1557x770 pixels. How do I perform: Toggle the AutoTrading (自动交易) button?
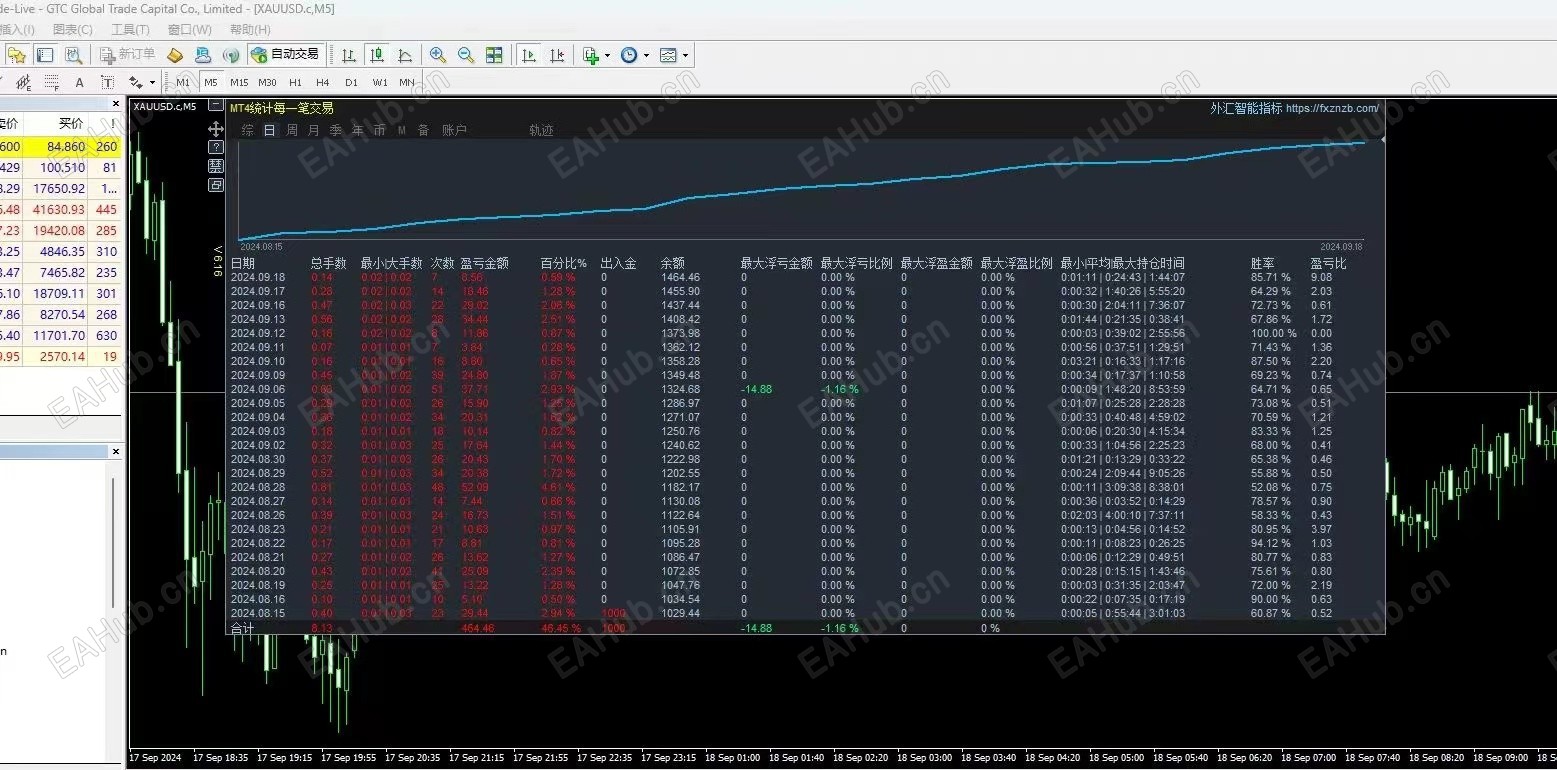pos(286,55)
